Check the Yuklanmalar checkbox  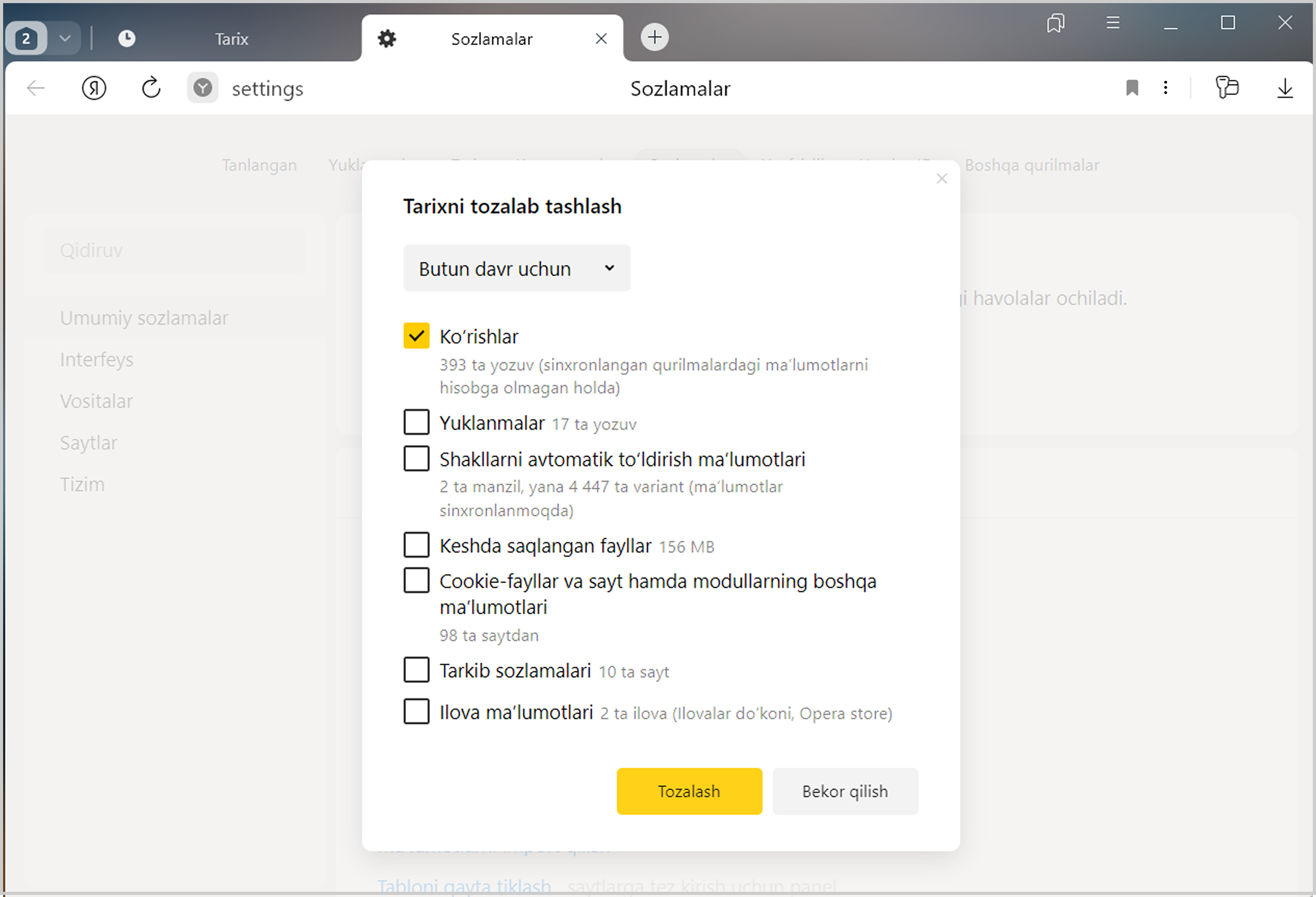click(x=416, y=422)
